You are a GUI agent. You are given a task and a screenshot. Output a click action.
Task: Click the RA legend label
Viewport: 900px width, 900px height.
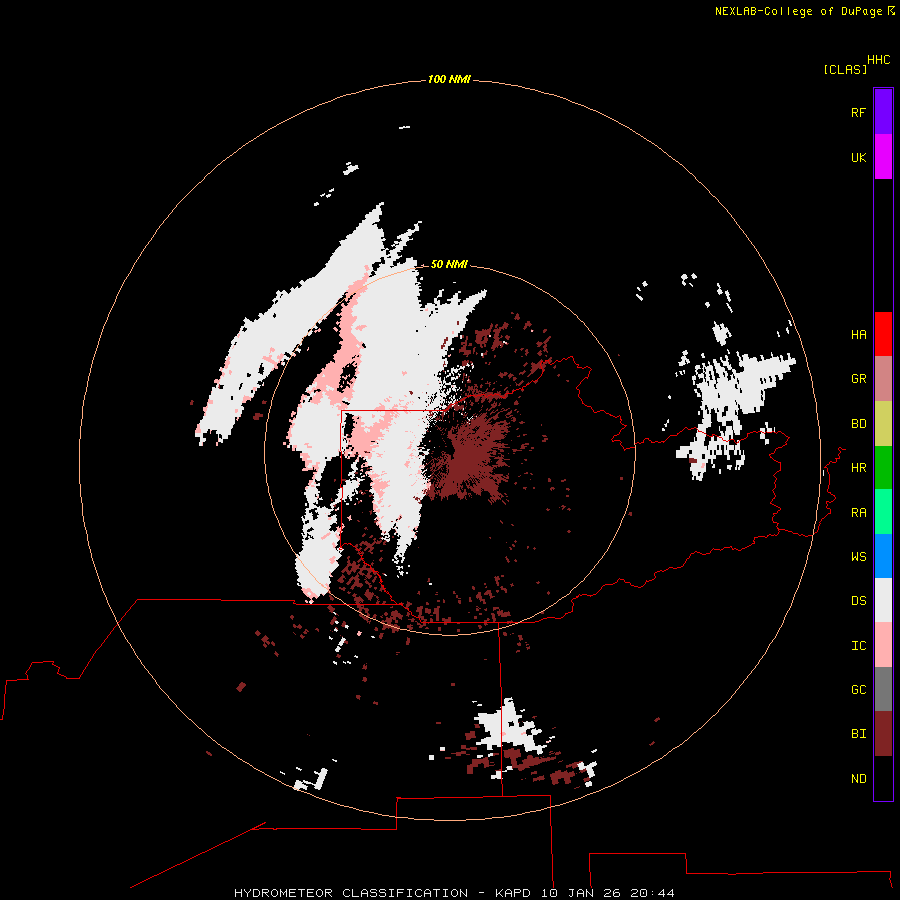click(x=858, y=513)
